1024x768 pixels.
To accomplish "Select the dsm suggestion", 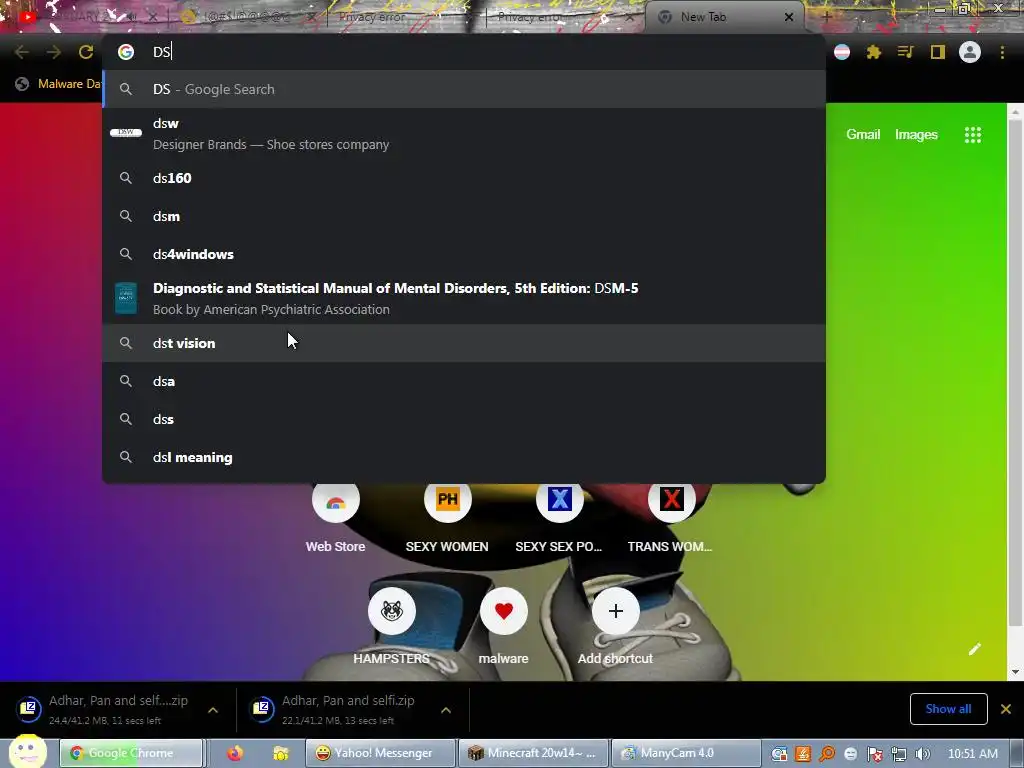I will [464, 216].
